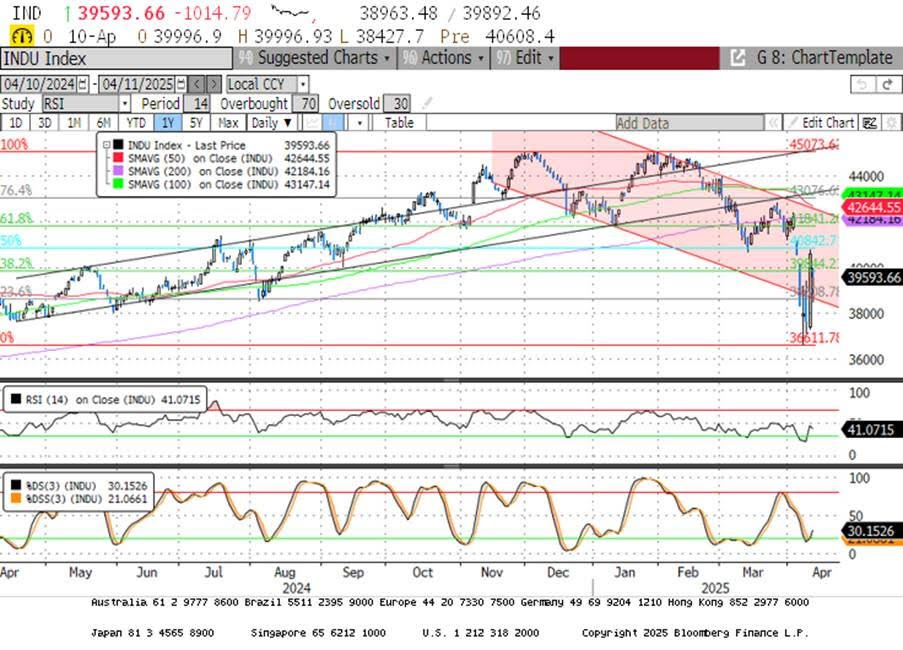Select the YTD range tab

pos(136,123)
